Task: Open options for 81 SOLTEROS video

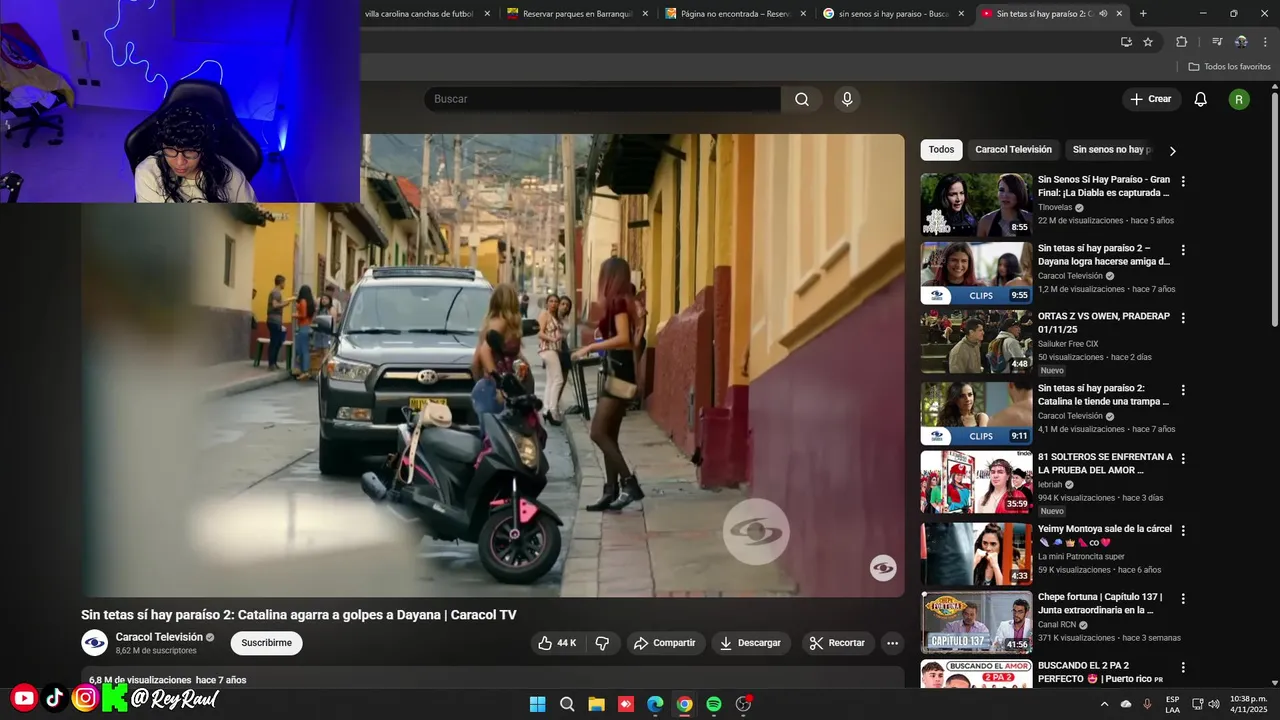Action: click(x=1183, y=459)
